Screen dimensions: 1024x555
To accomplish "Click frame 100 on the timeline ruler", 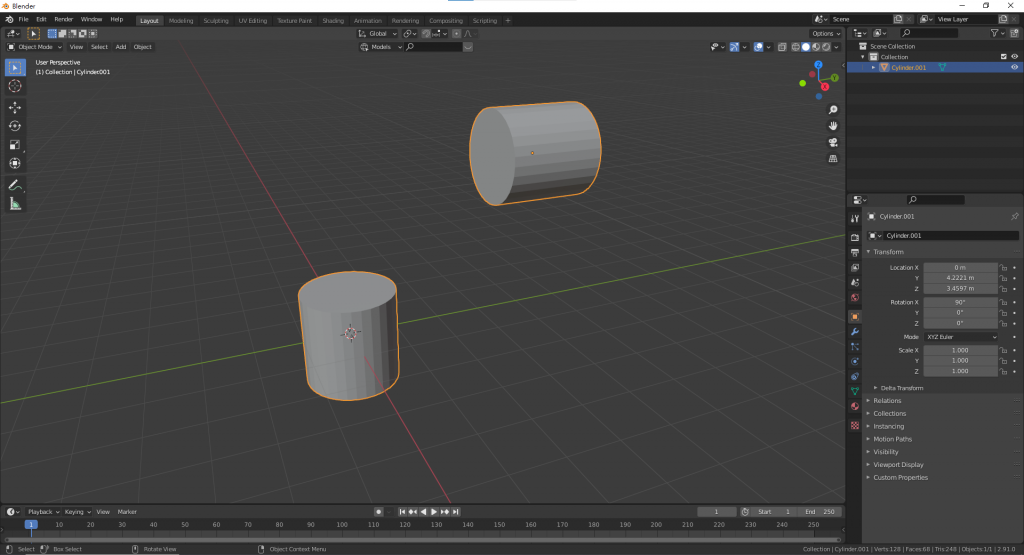I will click(341, 524).
